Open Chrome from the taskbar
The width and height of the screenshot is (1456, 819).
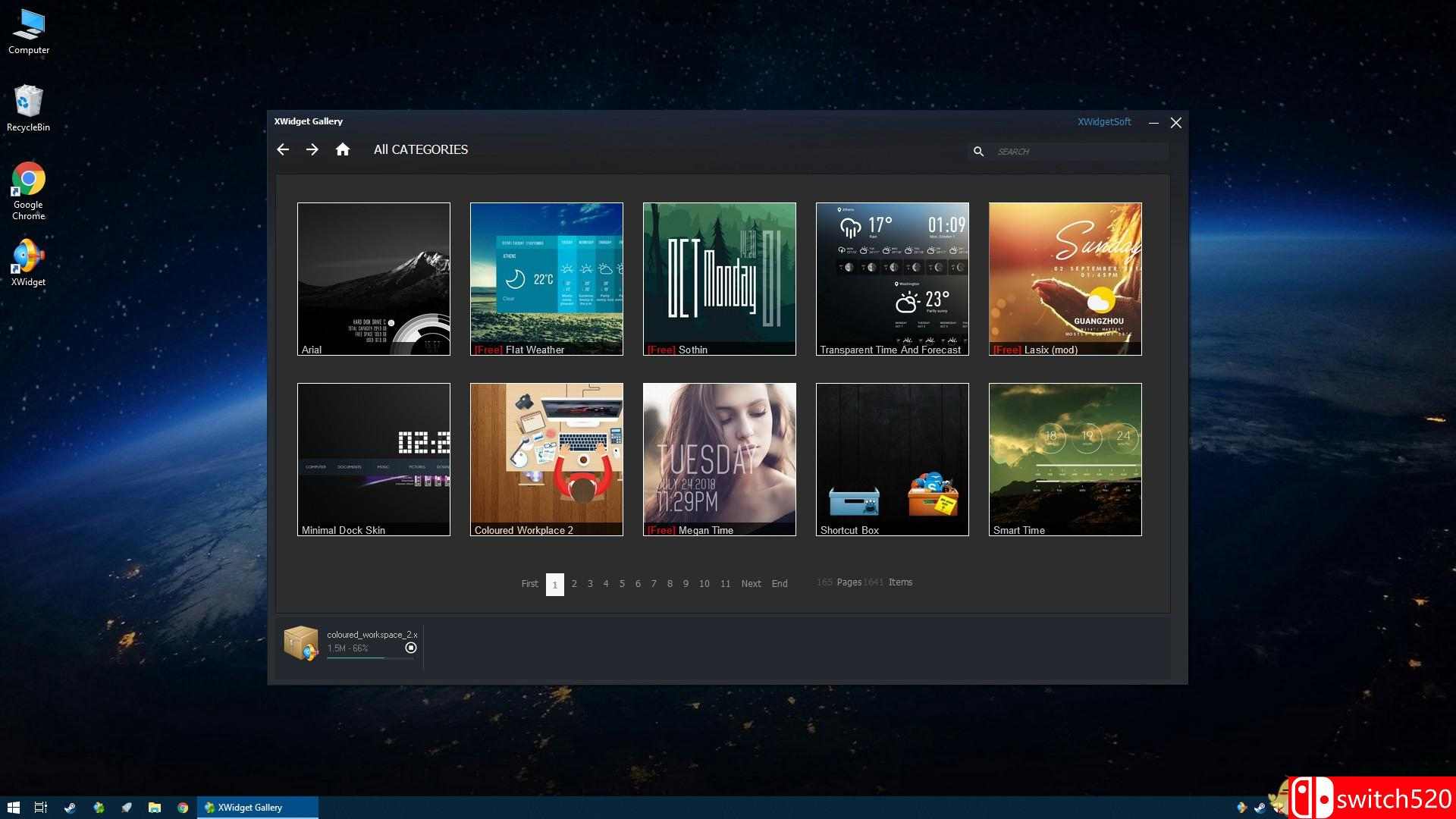coord(183,808)
